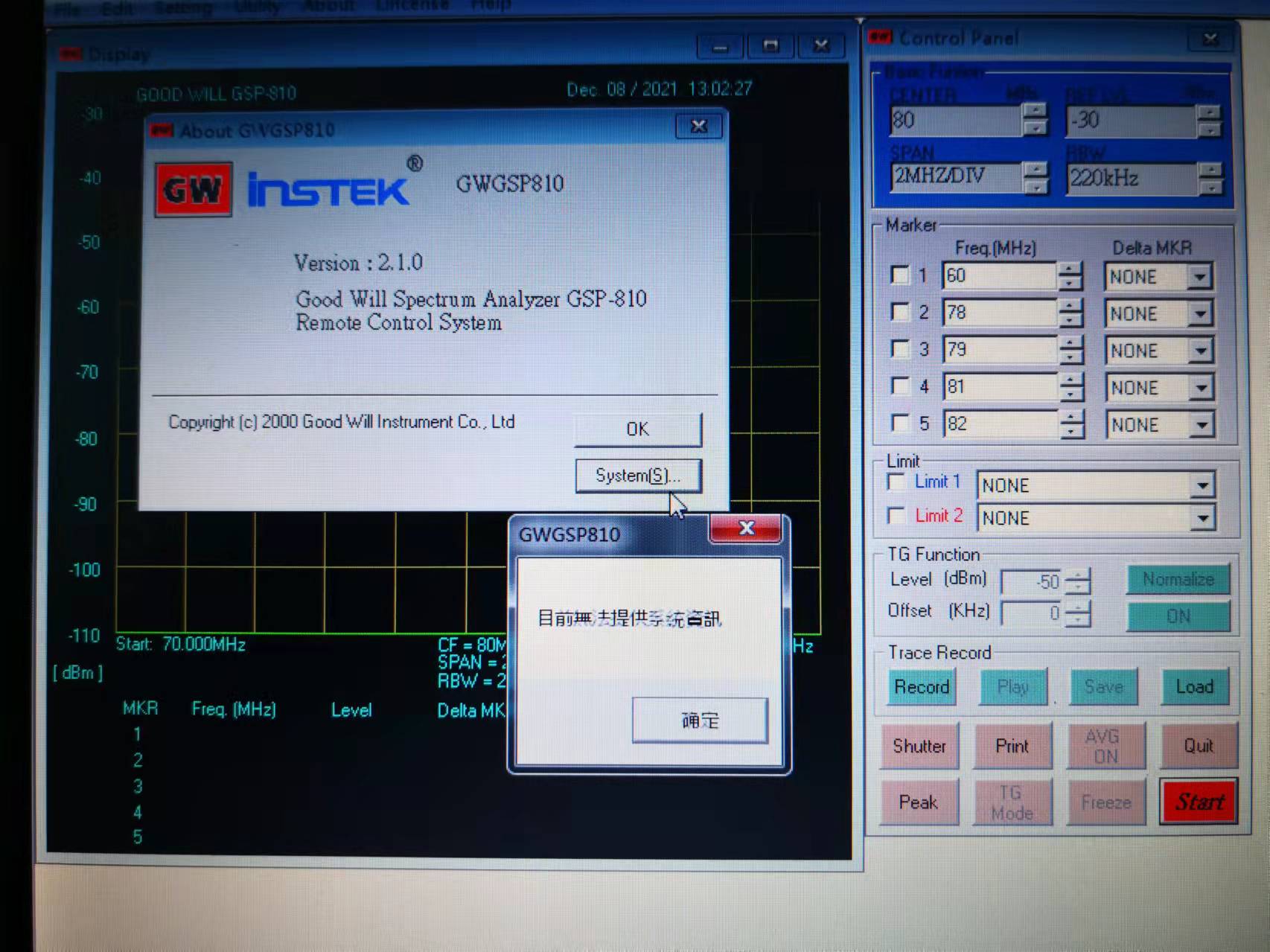Click the marker 4 frequency field showing 81

(999, 387)
